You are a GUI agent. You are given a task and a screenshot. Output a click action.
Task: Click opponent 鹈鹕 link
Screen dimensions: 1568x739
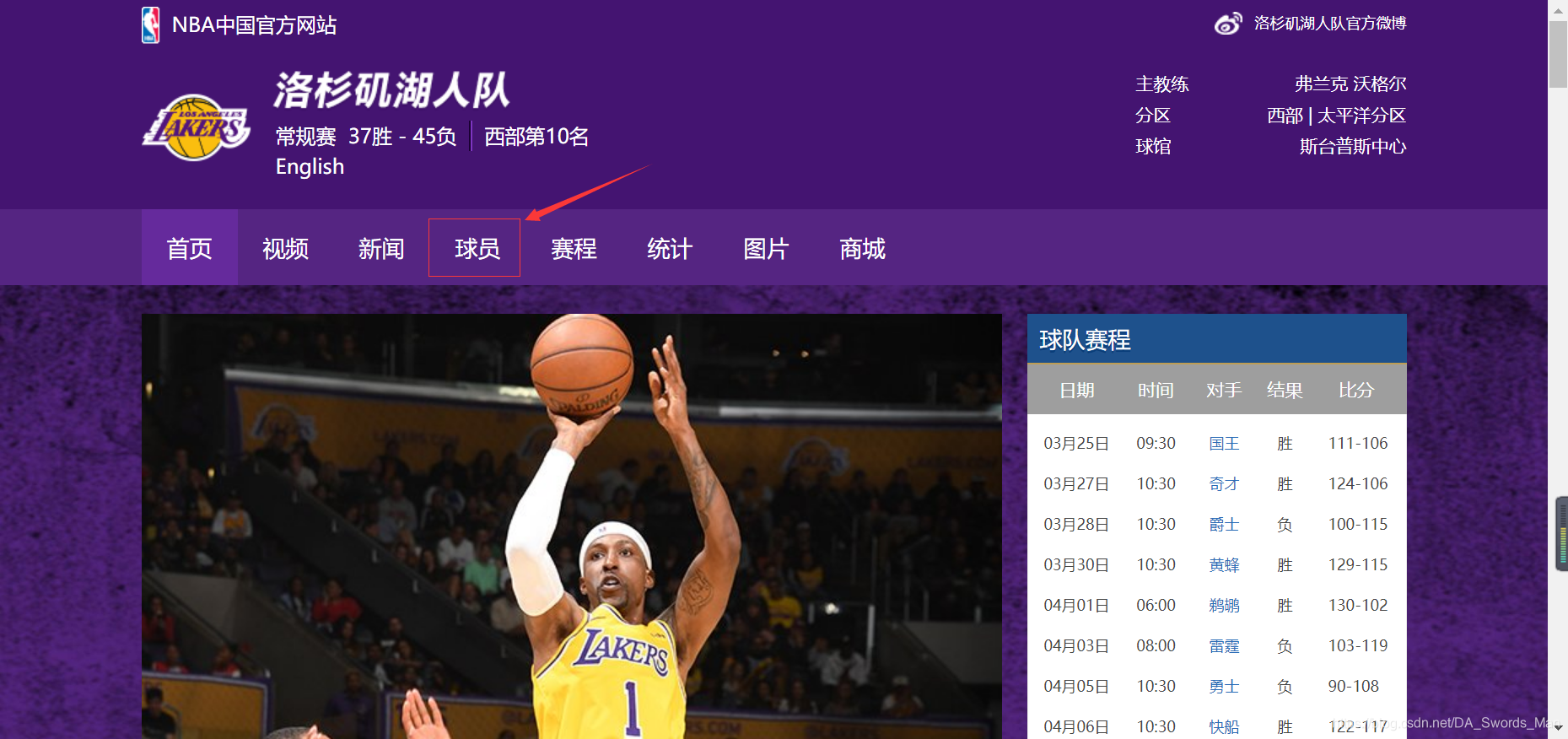point(1224,606)
